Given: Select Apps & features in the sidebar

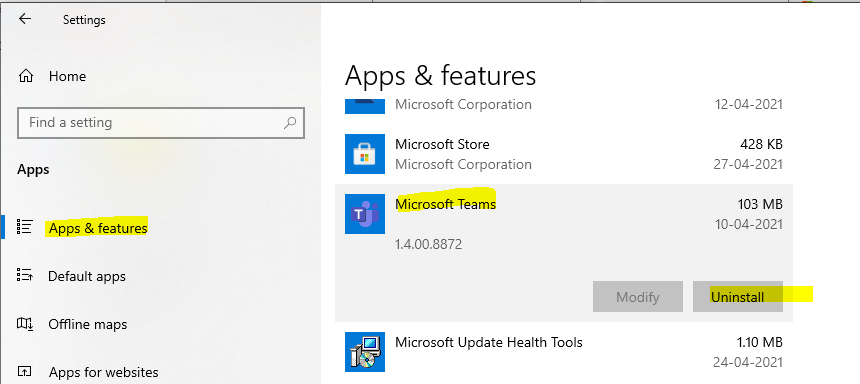Looking at the screenshot, I should [98, 228].
